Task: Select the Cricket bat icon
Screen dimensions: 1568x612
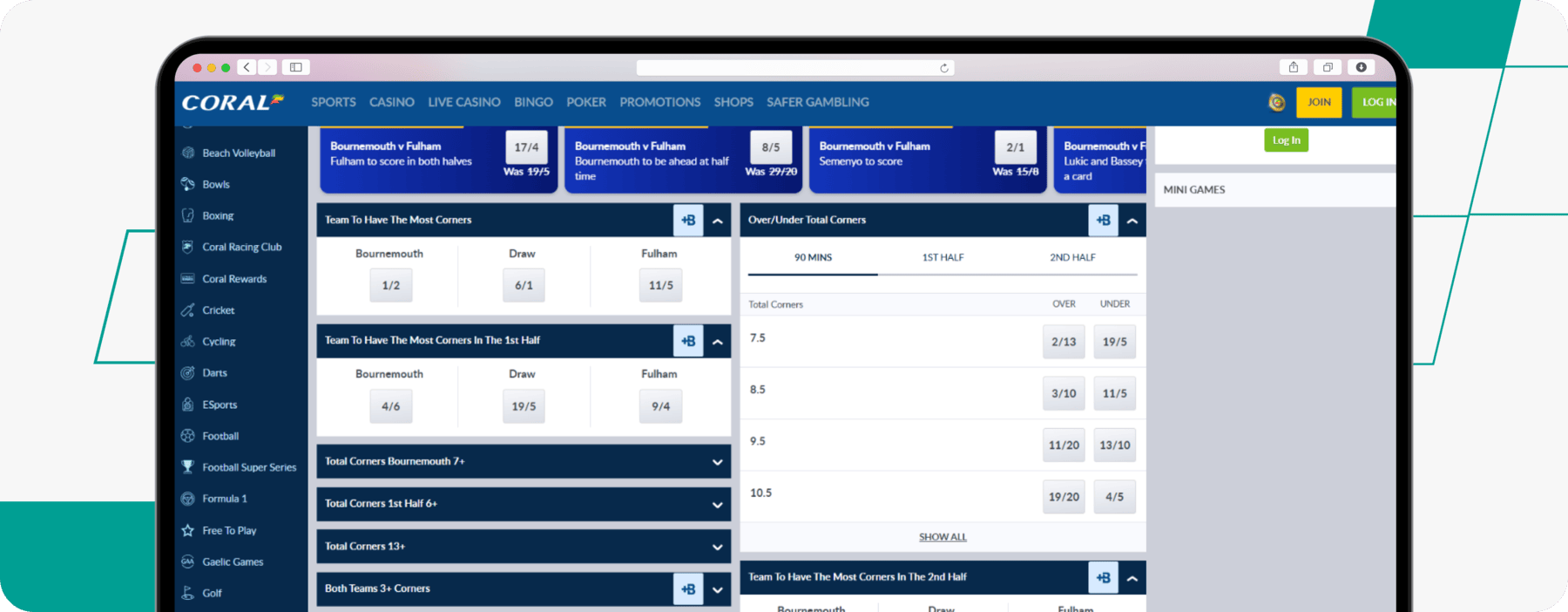Action: coord(187,309)
